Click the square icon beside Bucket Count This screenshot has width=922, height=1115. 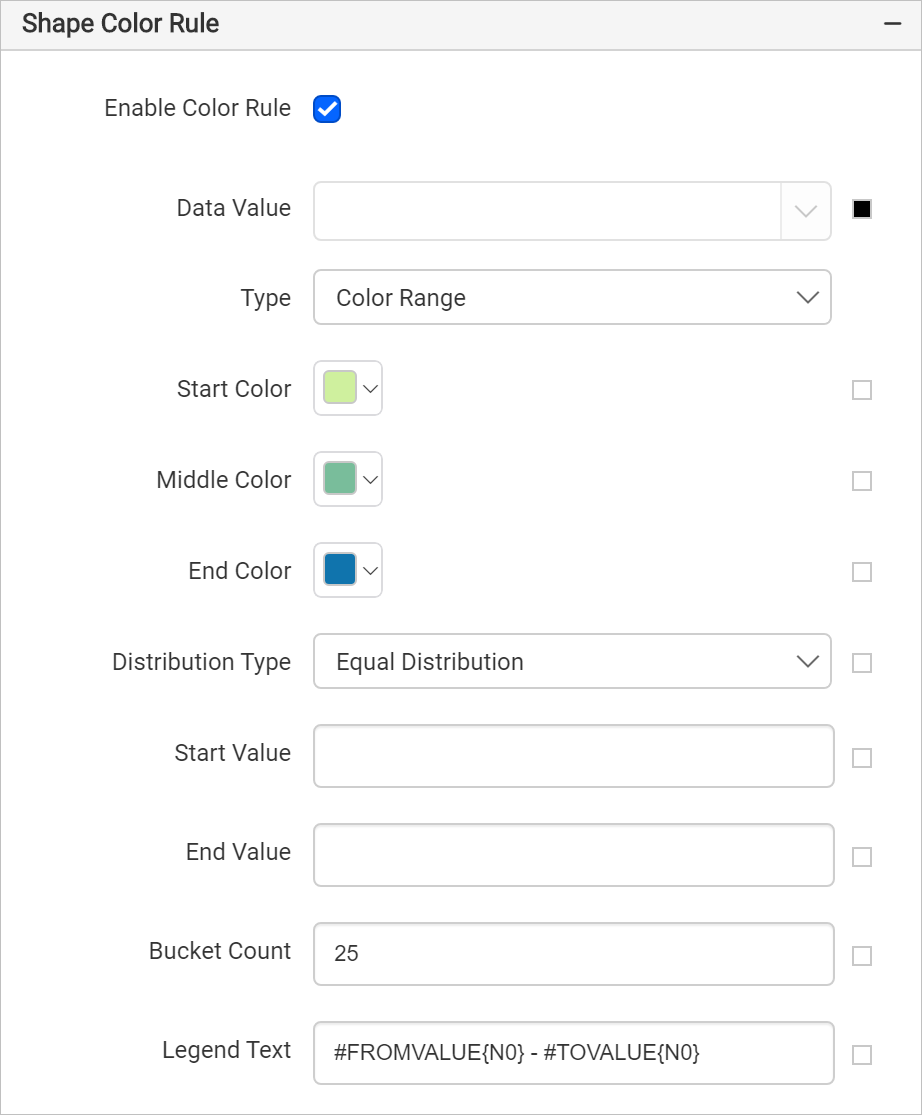(x=861, y=956)
